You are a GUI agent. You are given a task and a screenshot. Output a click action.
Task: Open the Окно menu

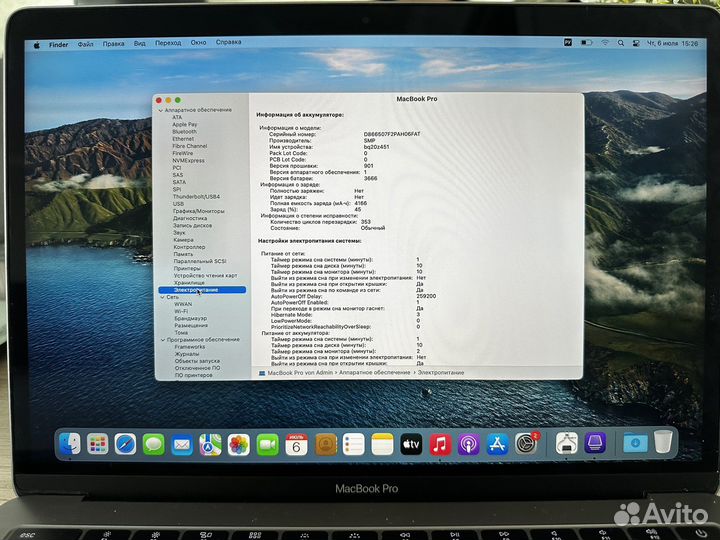pyautogui.click(x=198, y=42)
